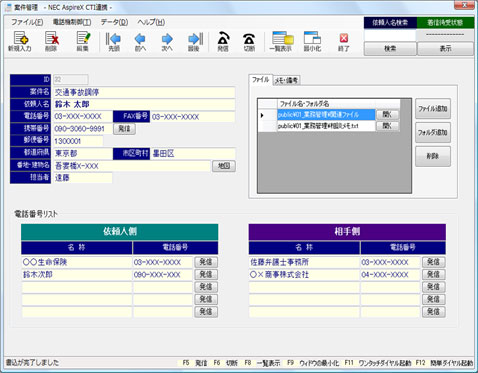The image size is (478, 373).
Task: Click the 電話番号 field 03-XXX-XXXX
Action: click(83, 117)
